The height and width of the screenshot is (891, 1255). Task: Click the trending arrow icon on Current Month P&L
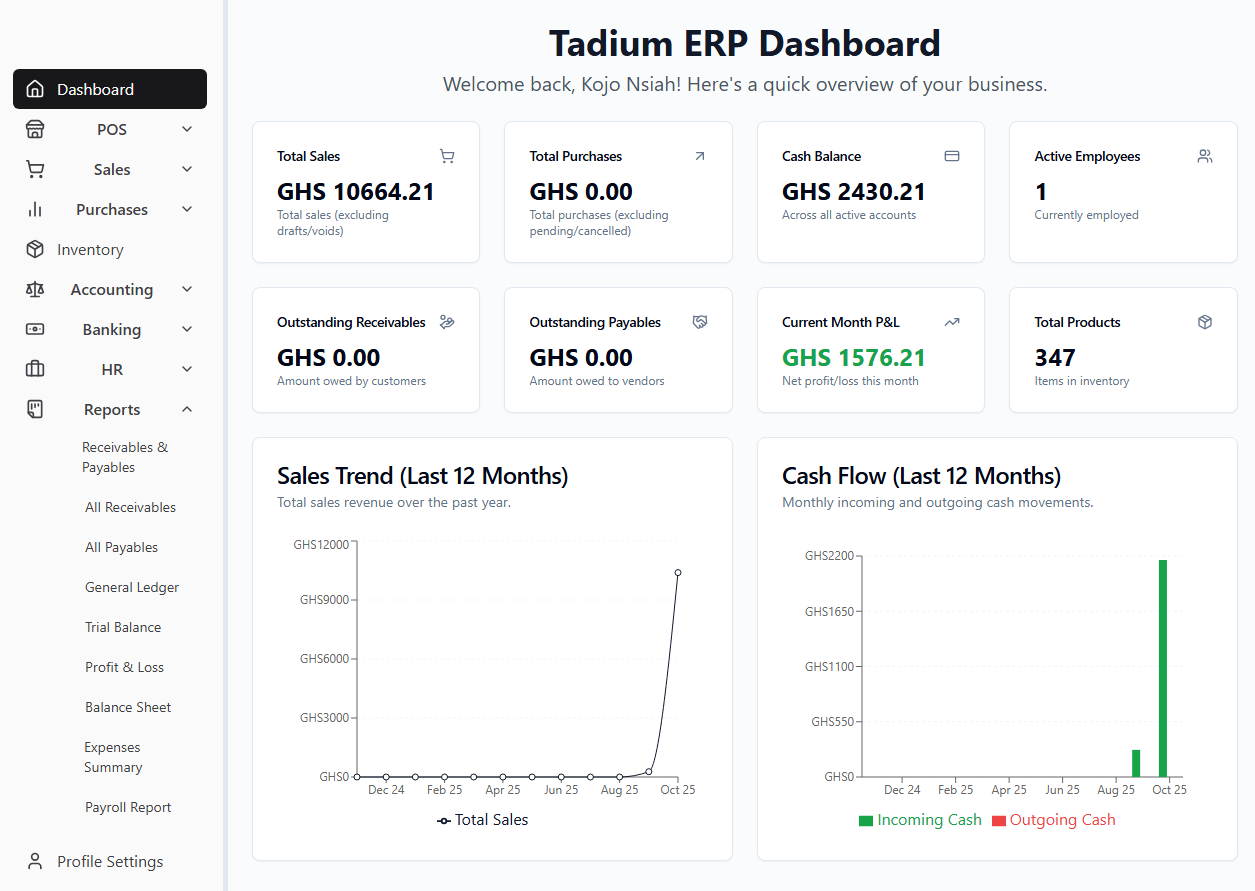click(952, 322)
